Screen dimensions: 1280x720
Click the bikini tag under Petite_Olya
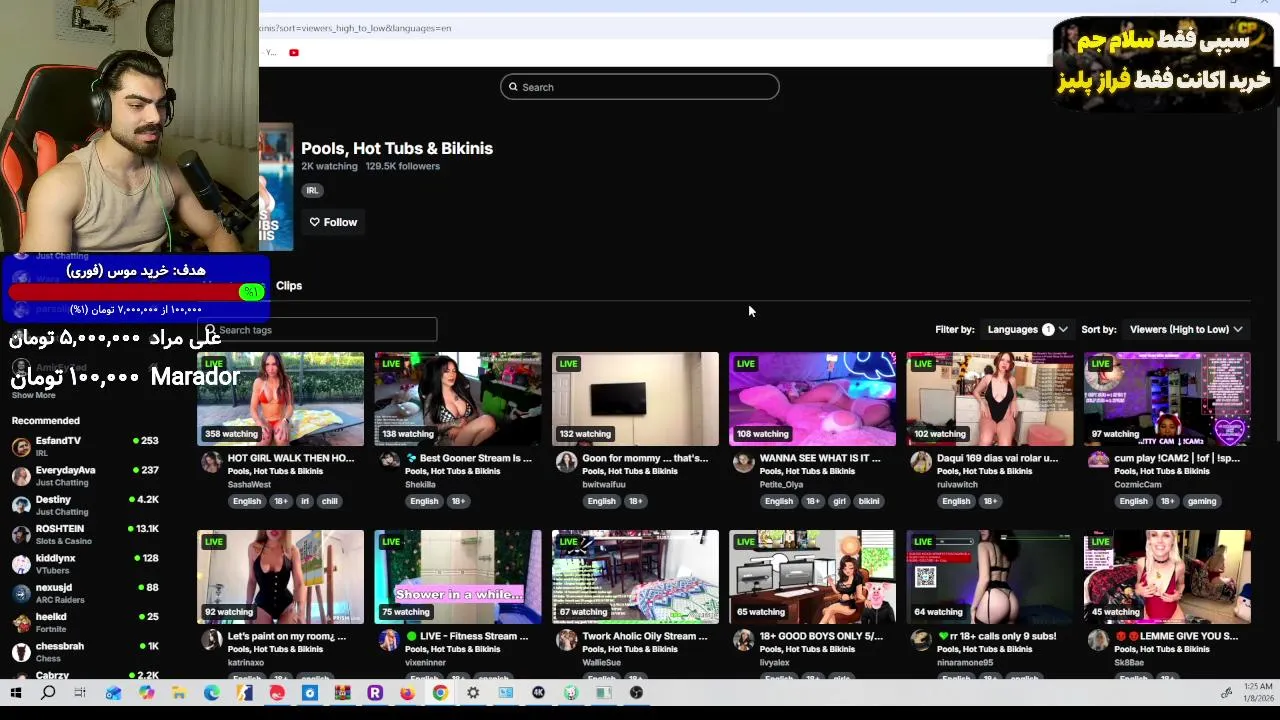868,501
